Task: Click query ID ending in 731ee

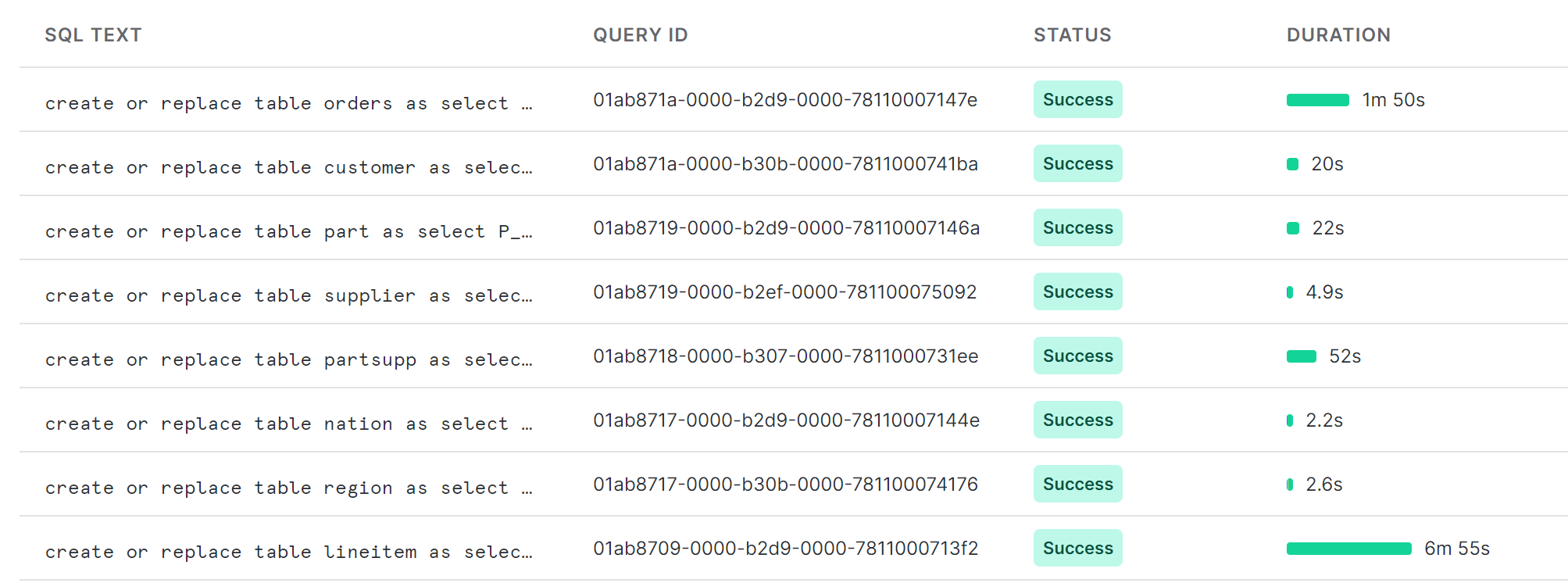Action: click(x=784, y=356)
